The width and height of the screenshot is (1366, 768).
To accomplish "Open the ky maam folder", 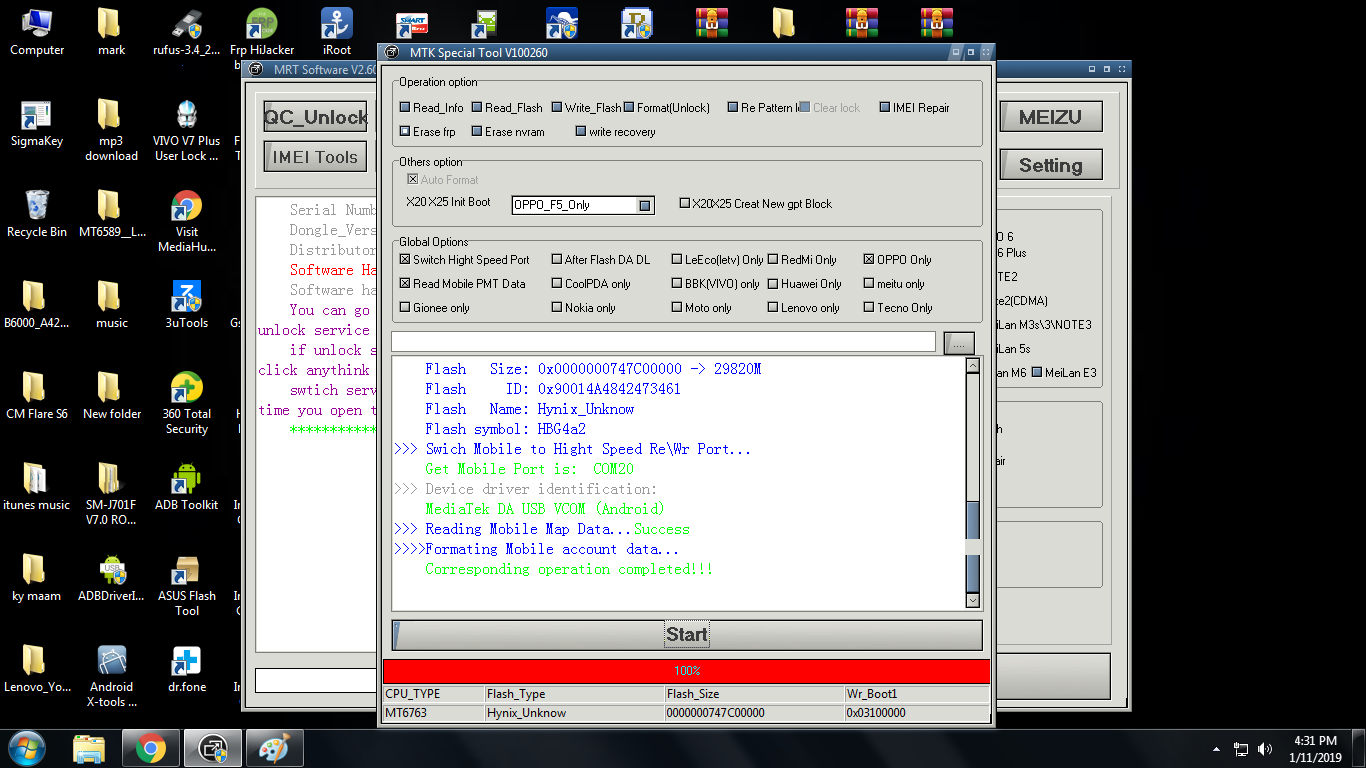I will pyautogui.click(x=37, y=578).
